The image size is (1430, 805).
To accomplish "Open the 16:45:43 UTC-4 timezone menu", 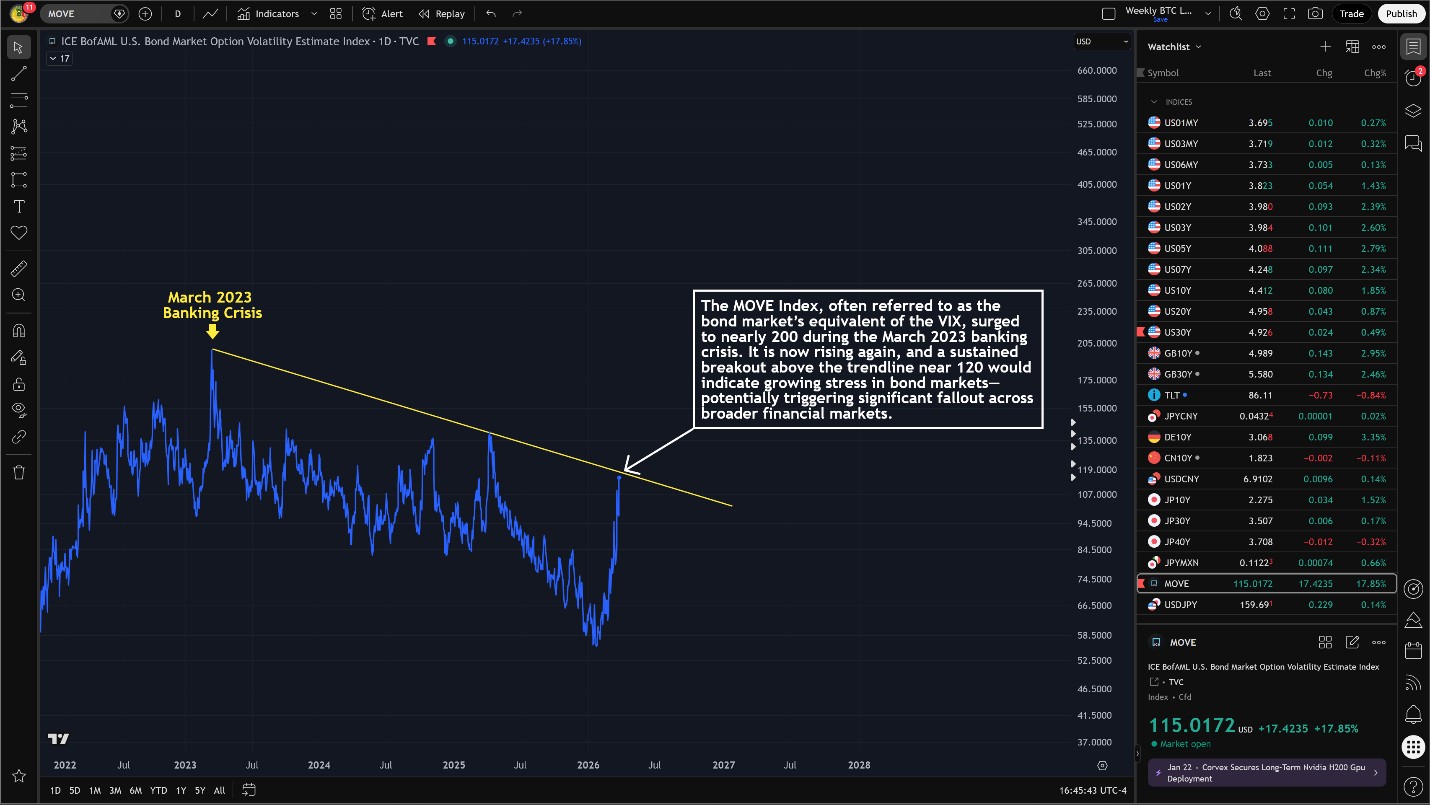I will pos(1095,790).
